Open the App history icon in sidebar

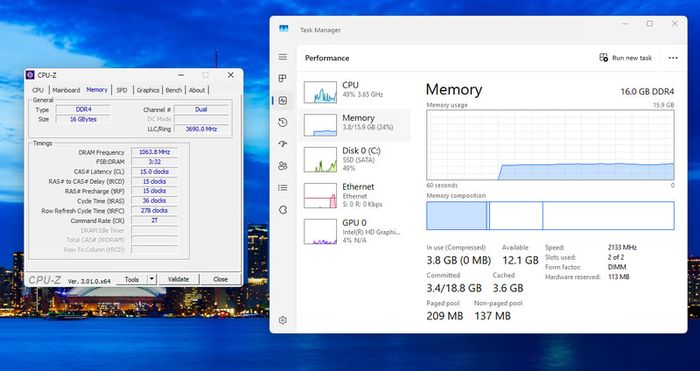coord(283,122)
